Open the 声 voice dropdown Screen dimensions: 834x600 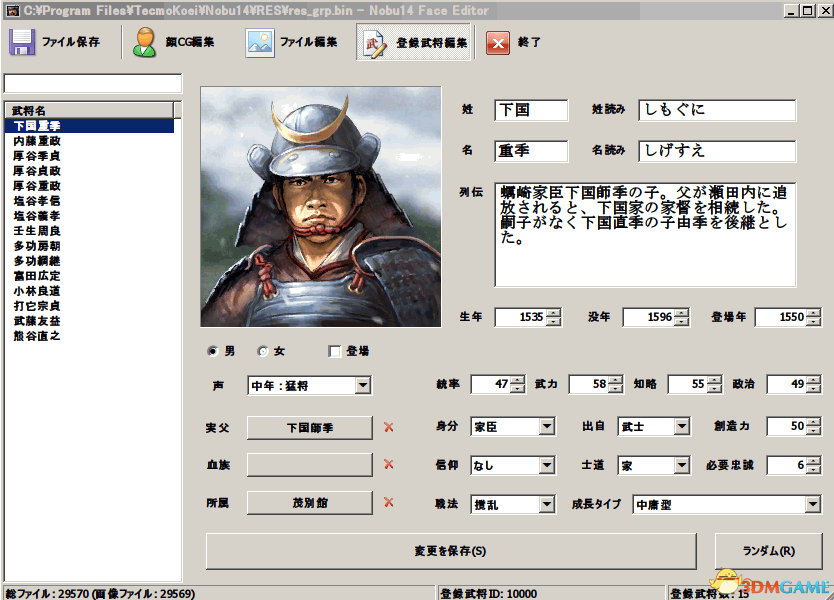point(363,385)
